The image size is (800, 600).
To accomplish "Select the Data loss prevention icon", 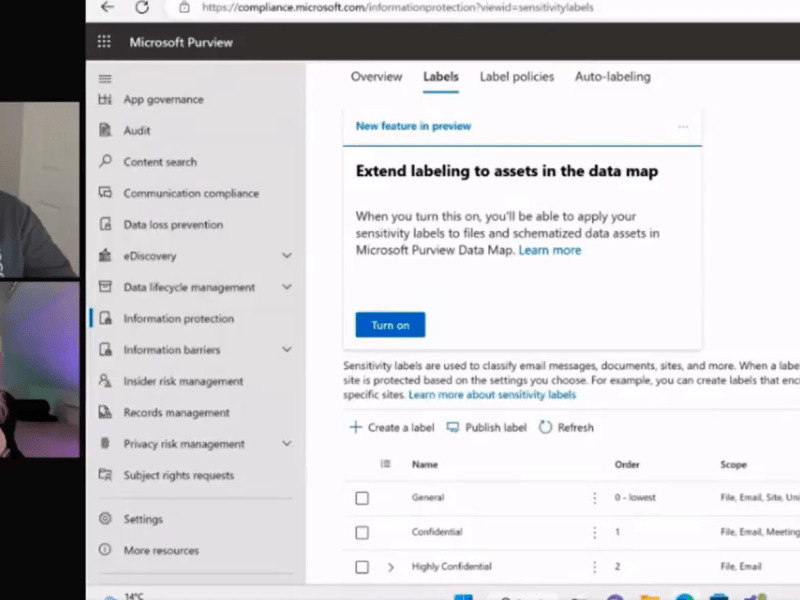I will [x=106, y=224].
